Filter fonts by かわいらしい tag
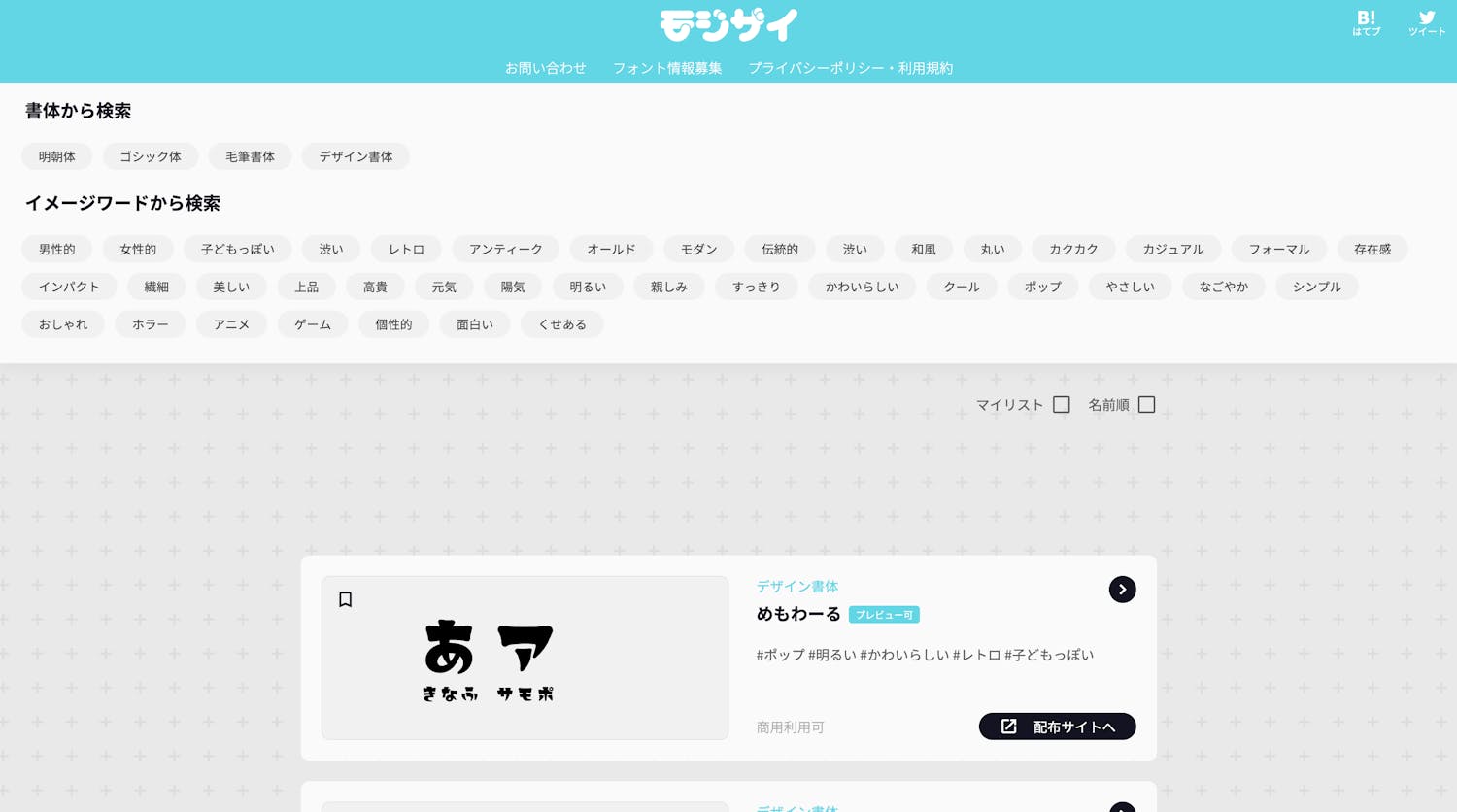Viewport: 1457px width, 812px height. 862,287
